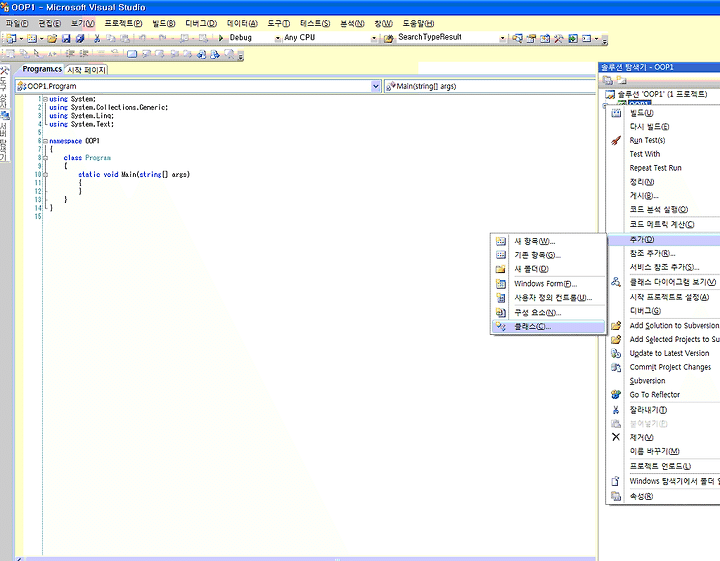Collapse the static void Main method block
Screen dimensions: 720x561
(45, 174)
